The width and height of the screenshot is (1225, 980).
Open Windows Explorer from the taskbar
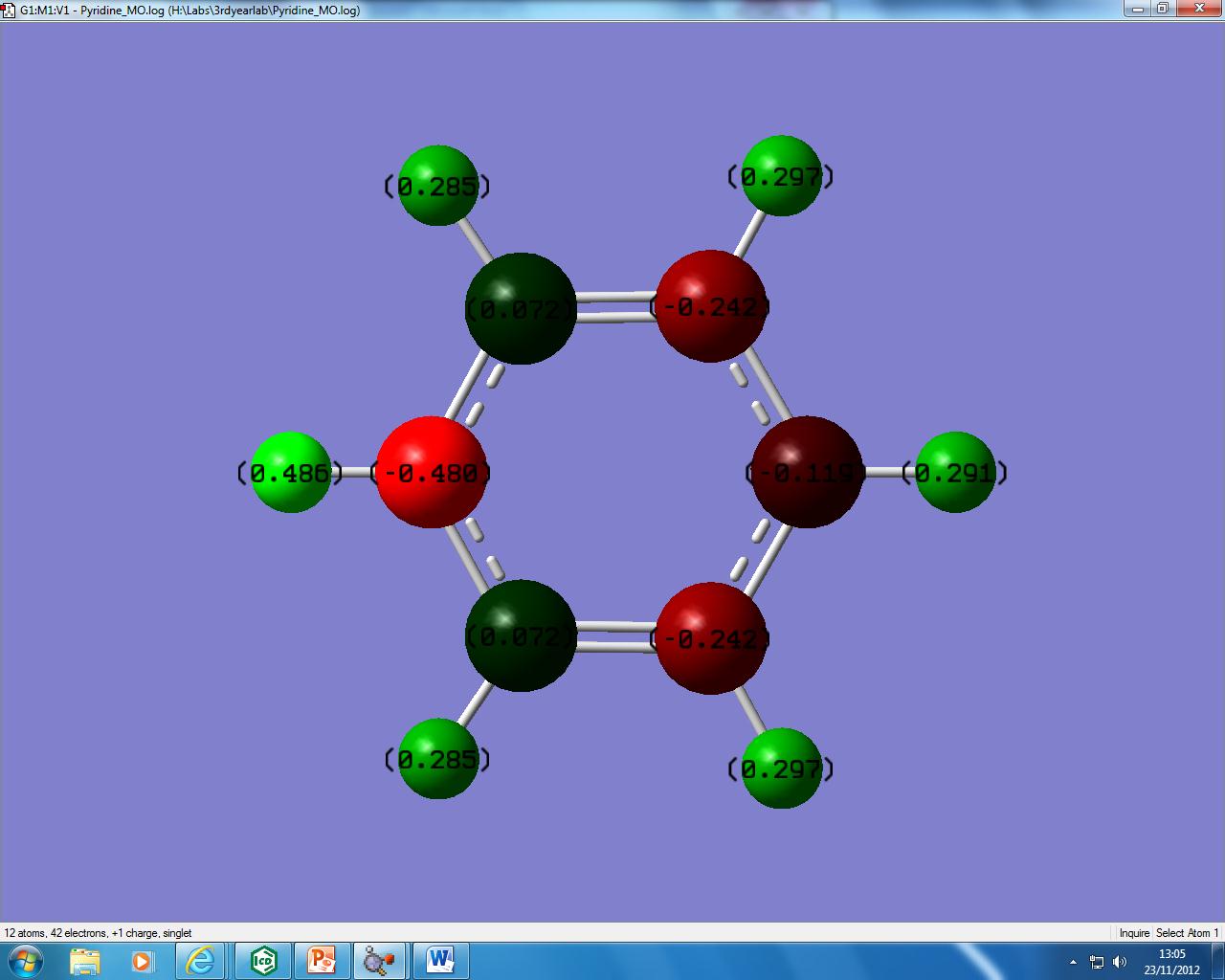tap(85, 960)
